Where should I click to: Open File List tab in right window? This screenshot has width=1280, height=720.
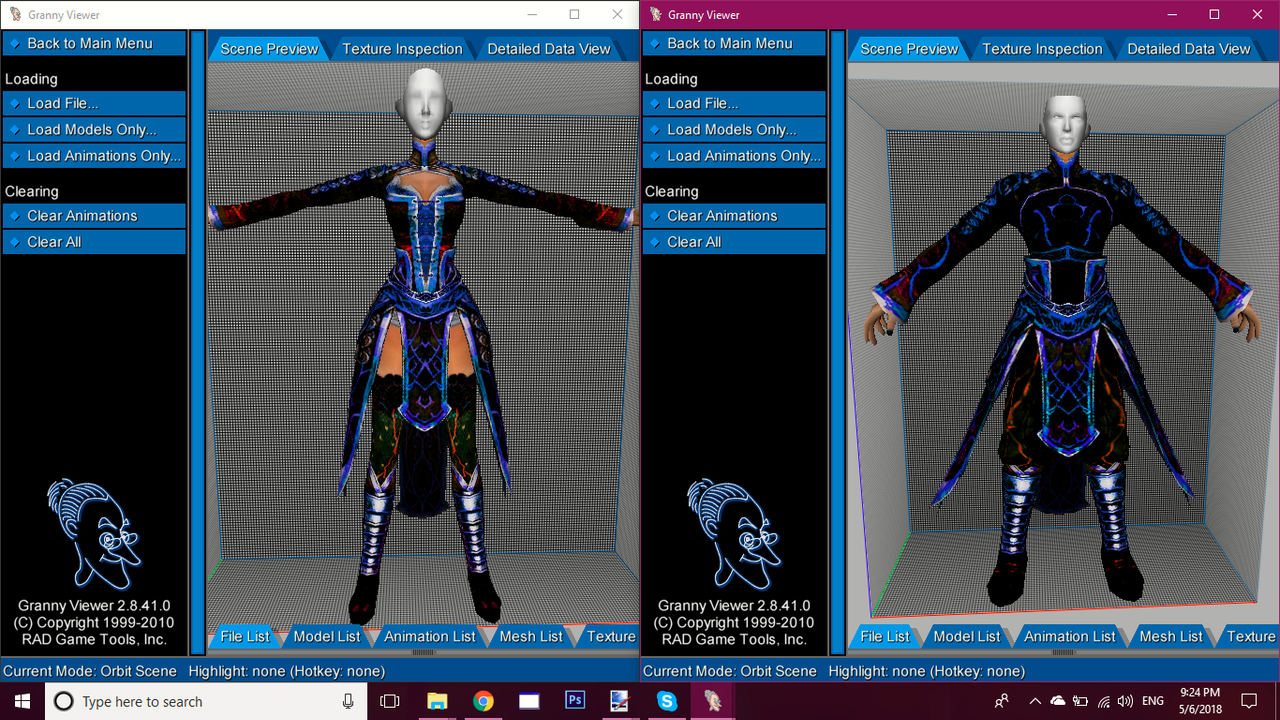885,636
